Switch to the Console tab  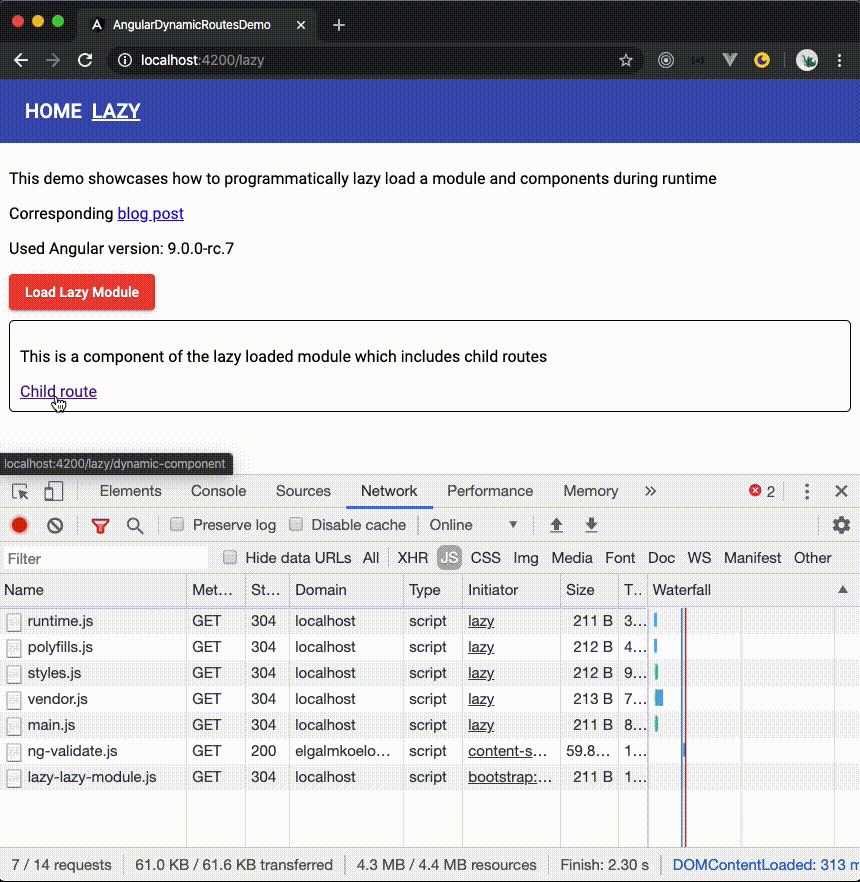pyautogui.click(x=218, y=491)
